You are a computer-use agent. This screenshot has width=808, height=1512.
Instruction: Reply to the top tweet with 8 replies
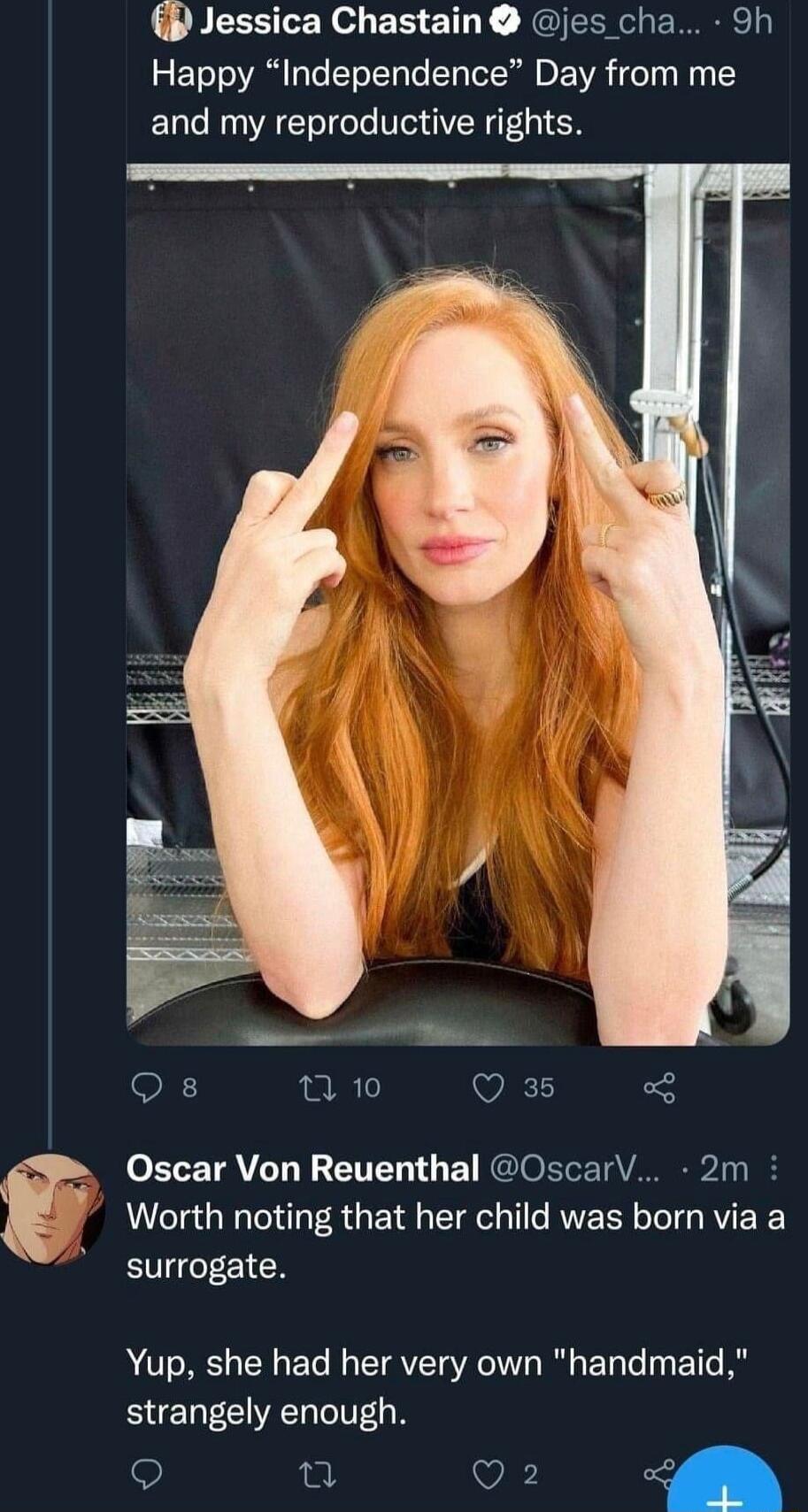145,1087
